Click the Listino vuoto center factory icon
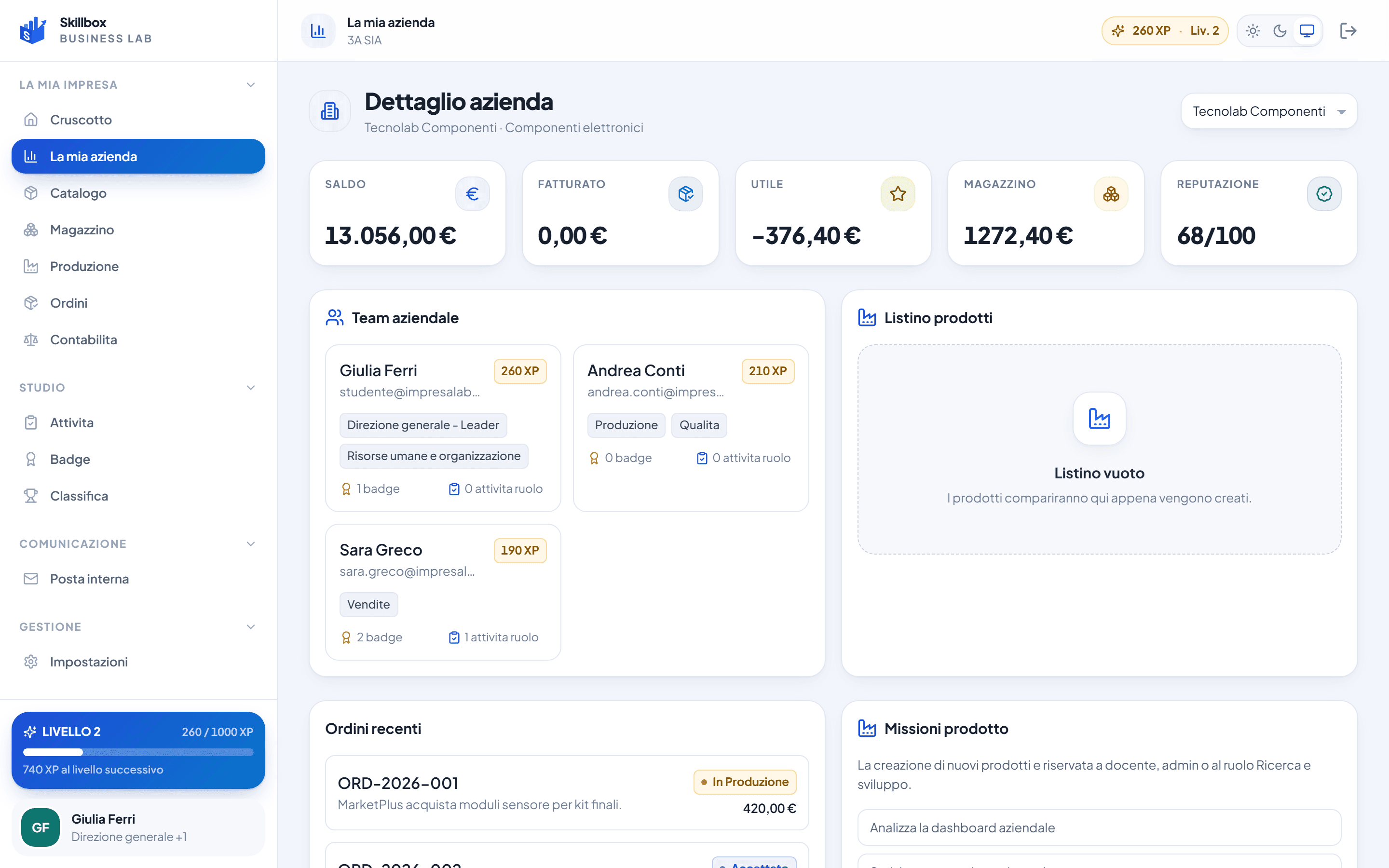The image size is (1389, 868). click(1100, 419)
